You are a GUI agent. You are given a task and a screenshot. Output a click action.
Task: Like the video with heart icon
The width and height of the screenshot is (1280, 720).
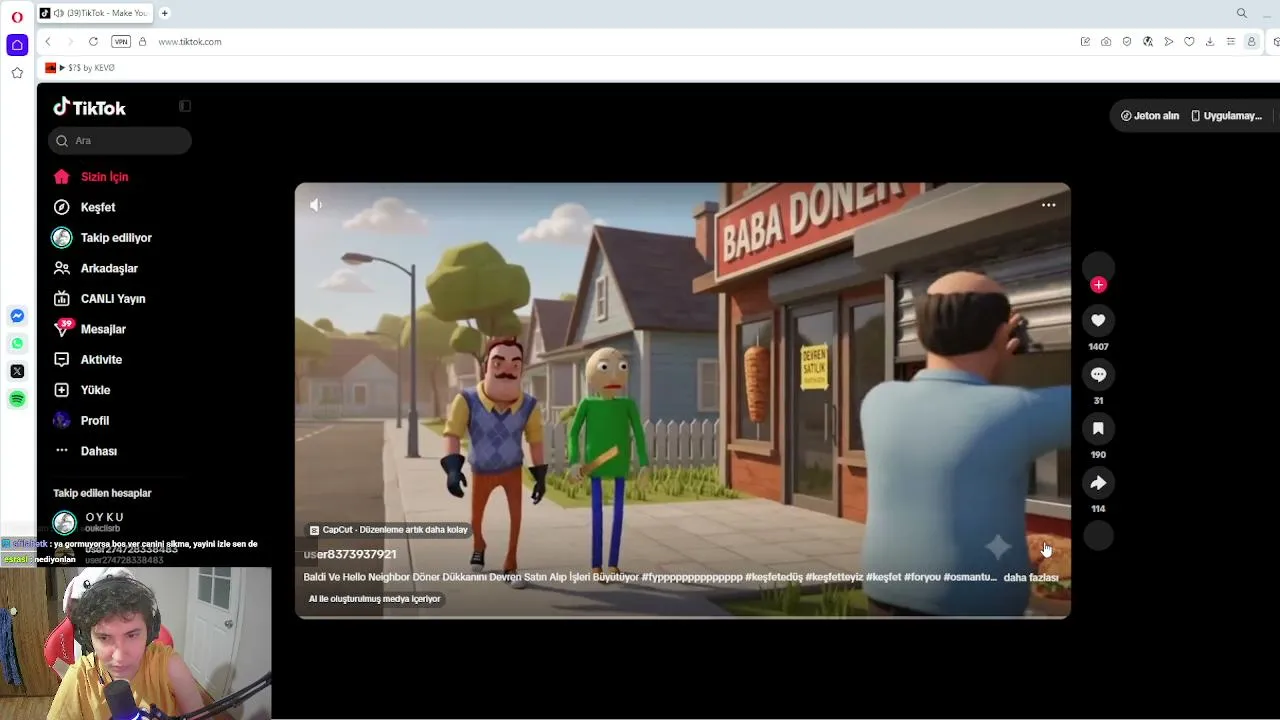(1098, 320)
